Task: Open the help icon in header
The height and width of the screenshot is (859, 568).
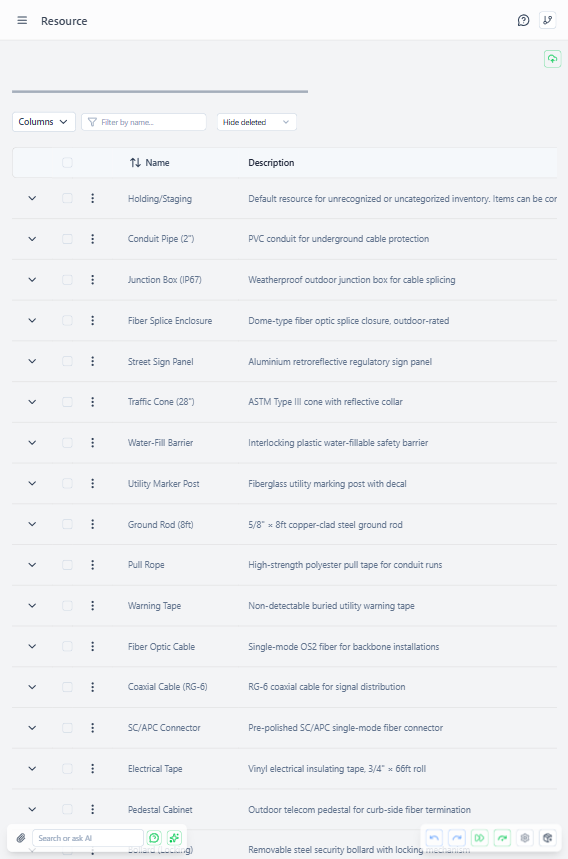Action: 524,20
